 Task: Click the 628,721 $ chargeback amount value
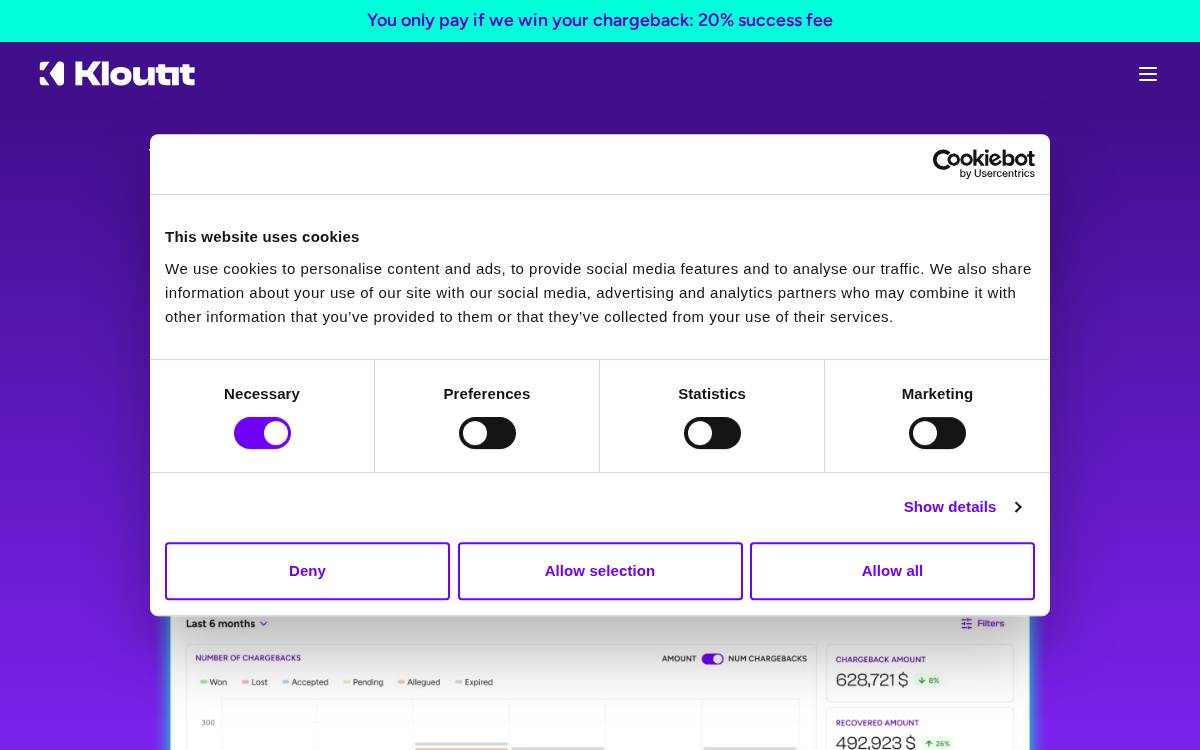click(872, 680)
